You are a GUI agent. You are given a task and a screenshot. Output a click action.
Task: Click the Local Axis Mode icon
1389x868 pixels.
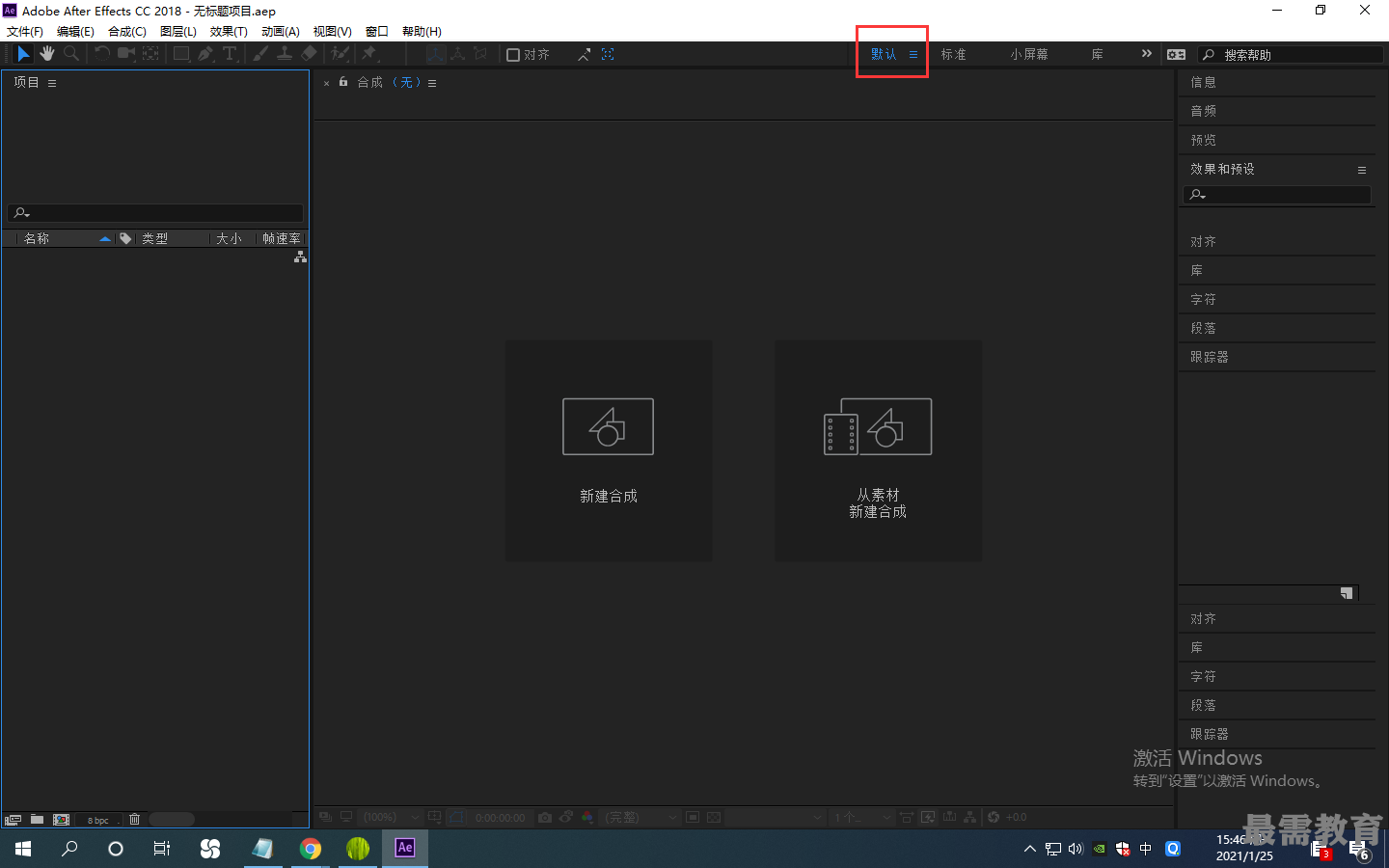436,54
